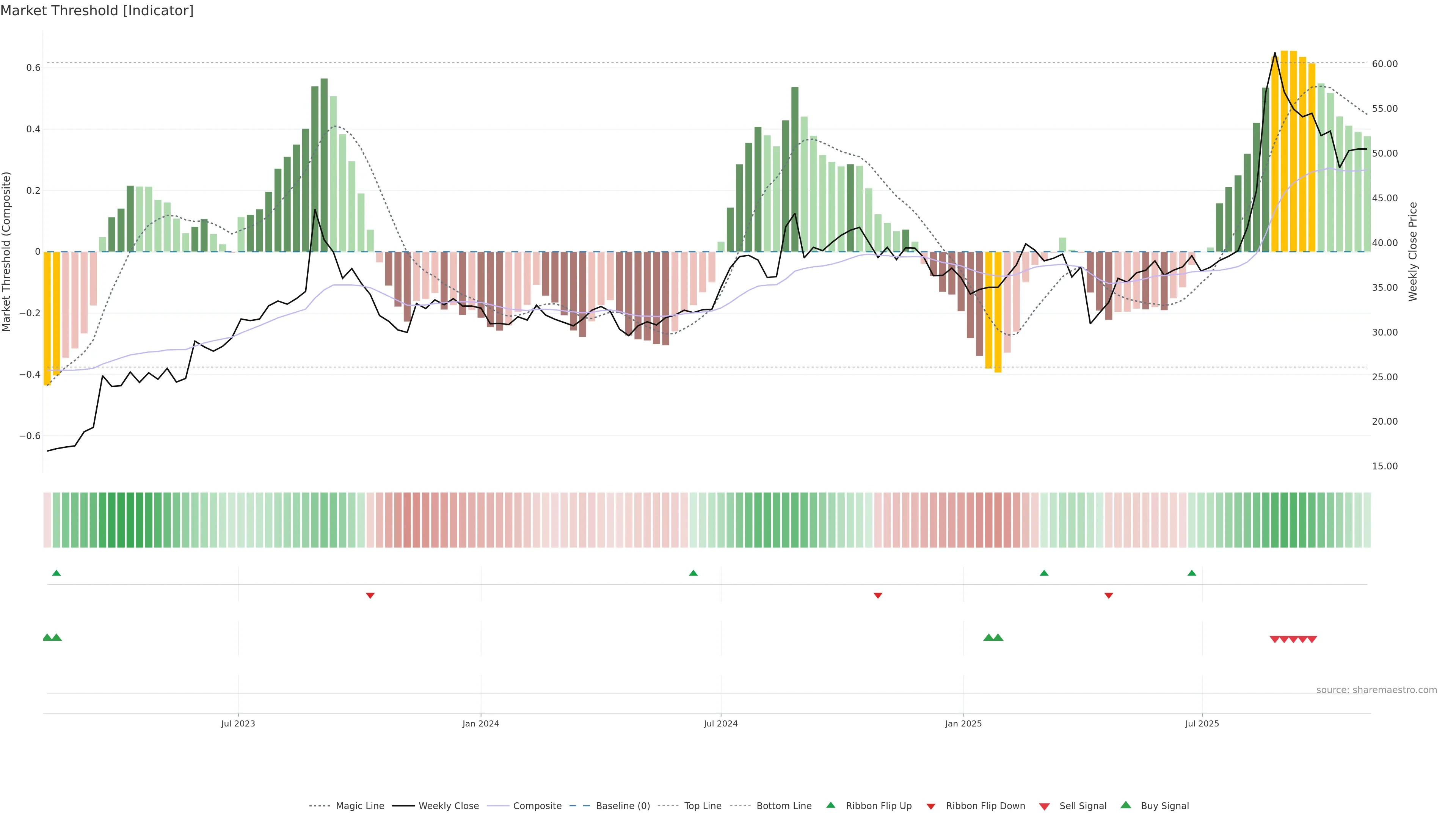Image resolution: width=1456 pixels, height=819 pixels.
Task: Toggle Baseline (0) legend entry
Action: point(622,806)
